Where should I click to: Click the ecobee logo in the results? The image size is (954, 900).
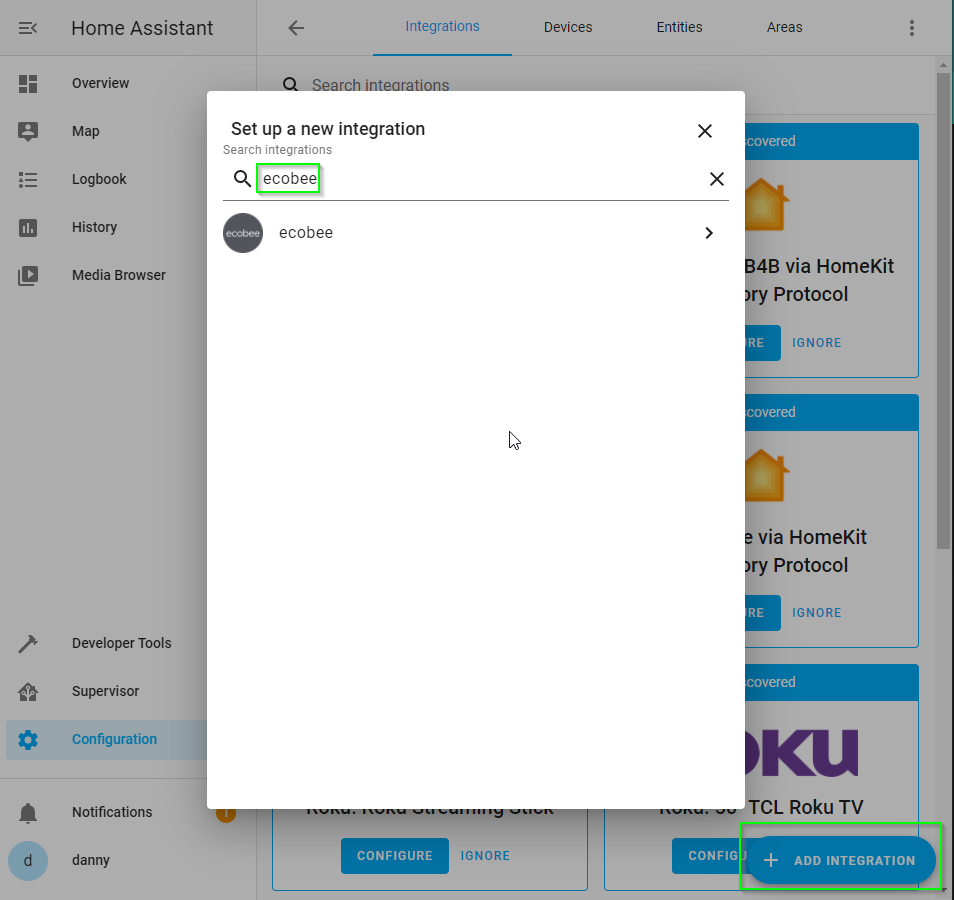[x=243, y=233]
